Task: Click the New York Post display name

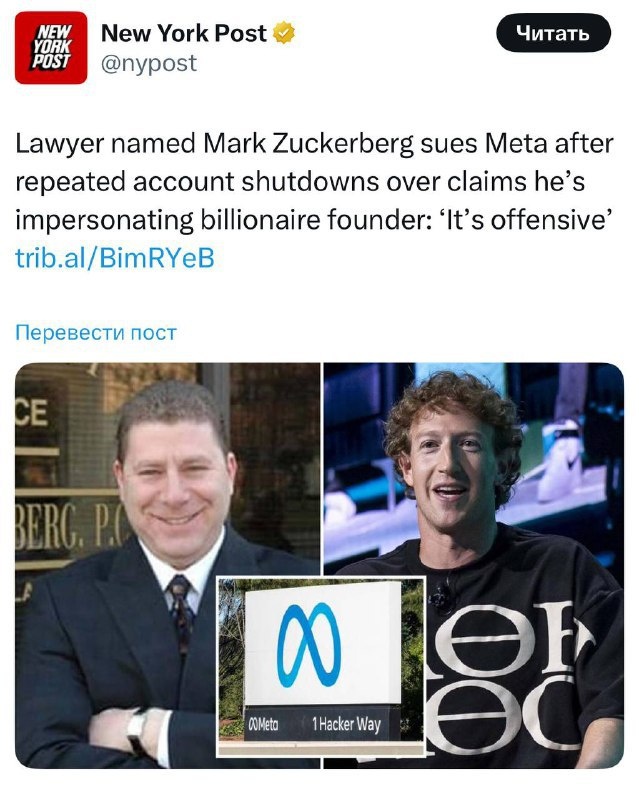Action: [x=184, y=33]
